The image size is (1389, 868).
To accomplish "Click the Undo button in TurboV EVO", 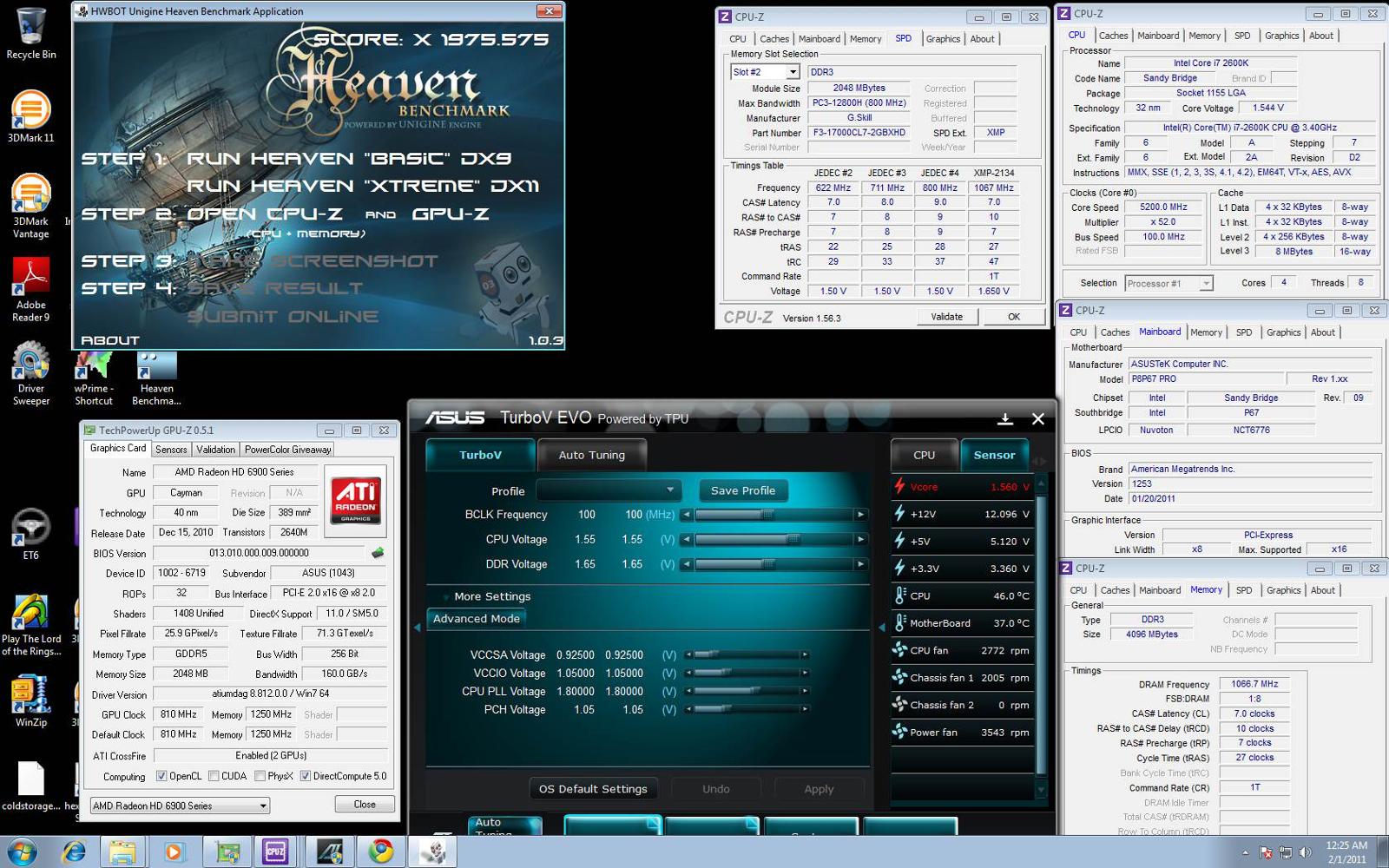I will coord(716,789).
